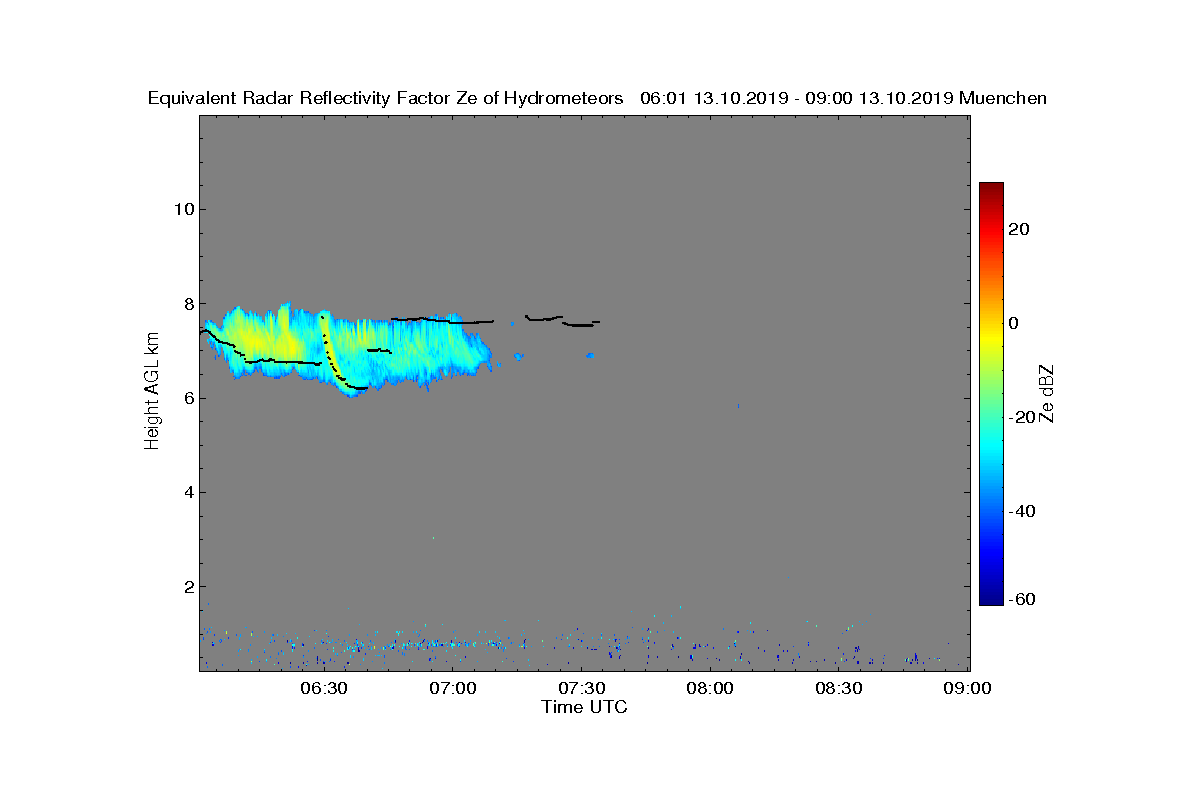The height and width of the screenshot is (800, 1200).
Task: Click the '08:00' time tick label
Action: [x=711, y=689]
